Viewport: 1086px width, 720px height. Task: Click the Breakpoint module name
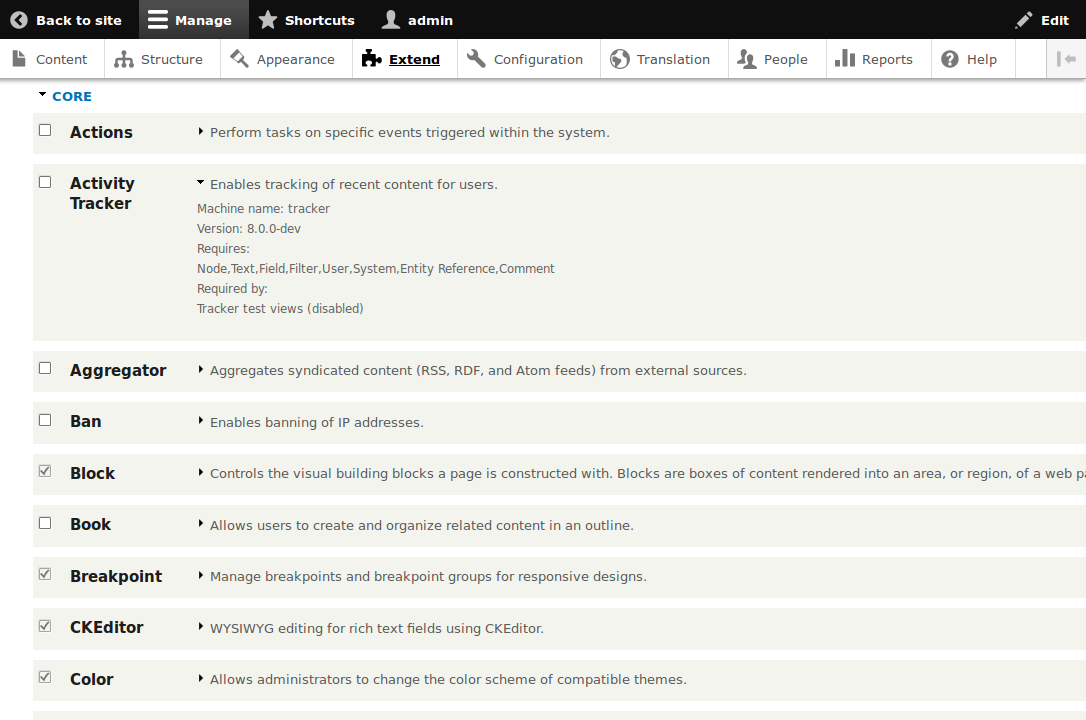(116, 576)
